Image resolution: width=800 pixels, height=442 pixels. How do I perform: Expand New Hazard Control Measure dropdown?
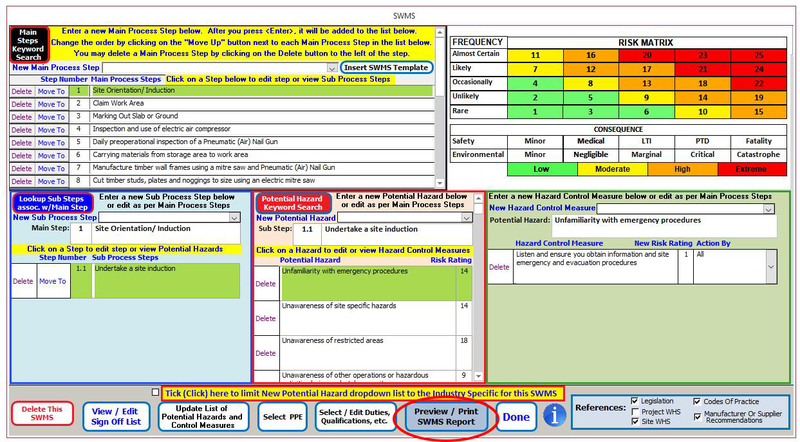pos(768,209)
